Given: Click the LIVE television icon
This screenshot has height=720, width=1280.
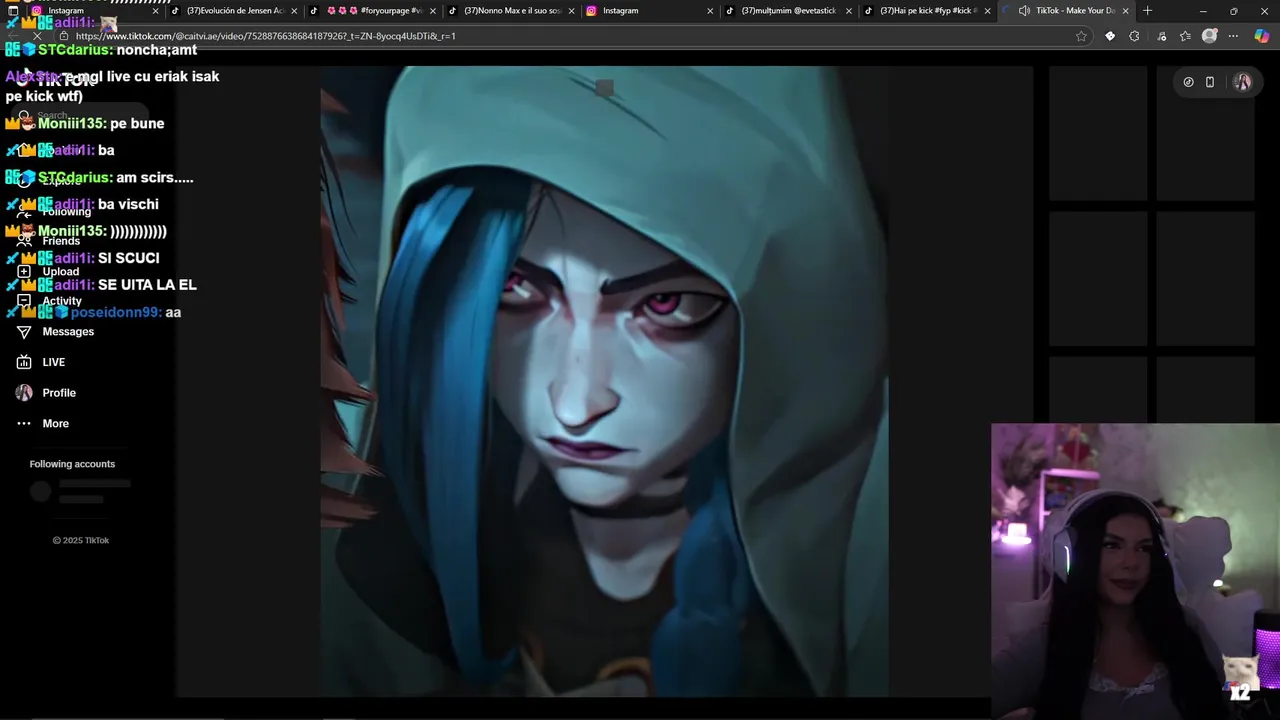Looking at the screenshot, I should (24, 362).
